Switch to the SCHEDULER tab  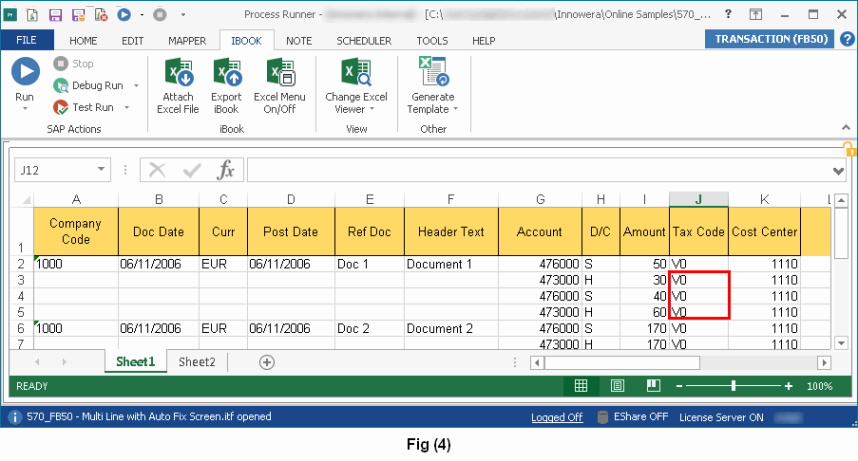click(364, 41)
